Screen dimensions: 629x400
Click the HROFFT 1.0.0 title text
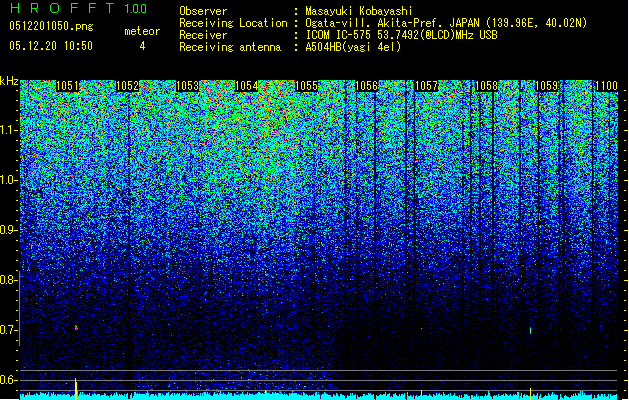[79, 8]
